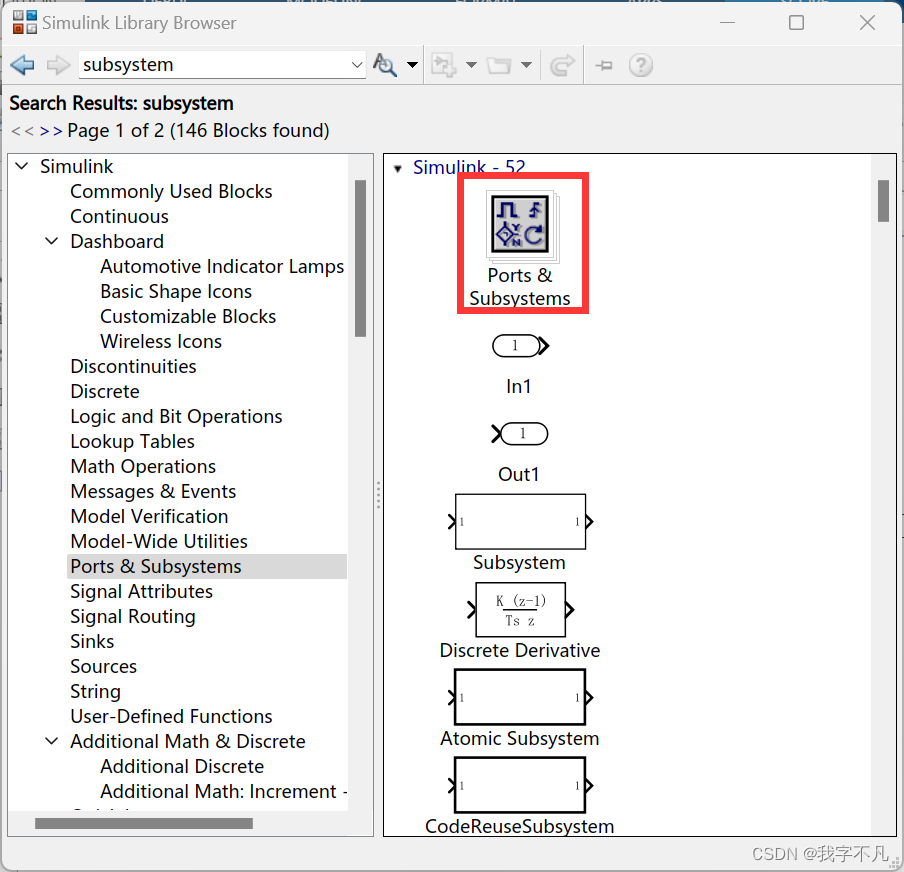The width and height of the screenshot is (904, 872).
Task: Select the CodeReuseSubsystem block
Action: point(520,785)
